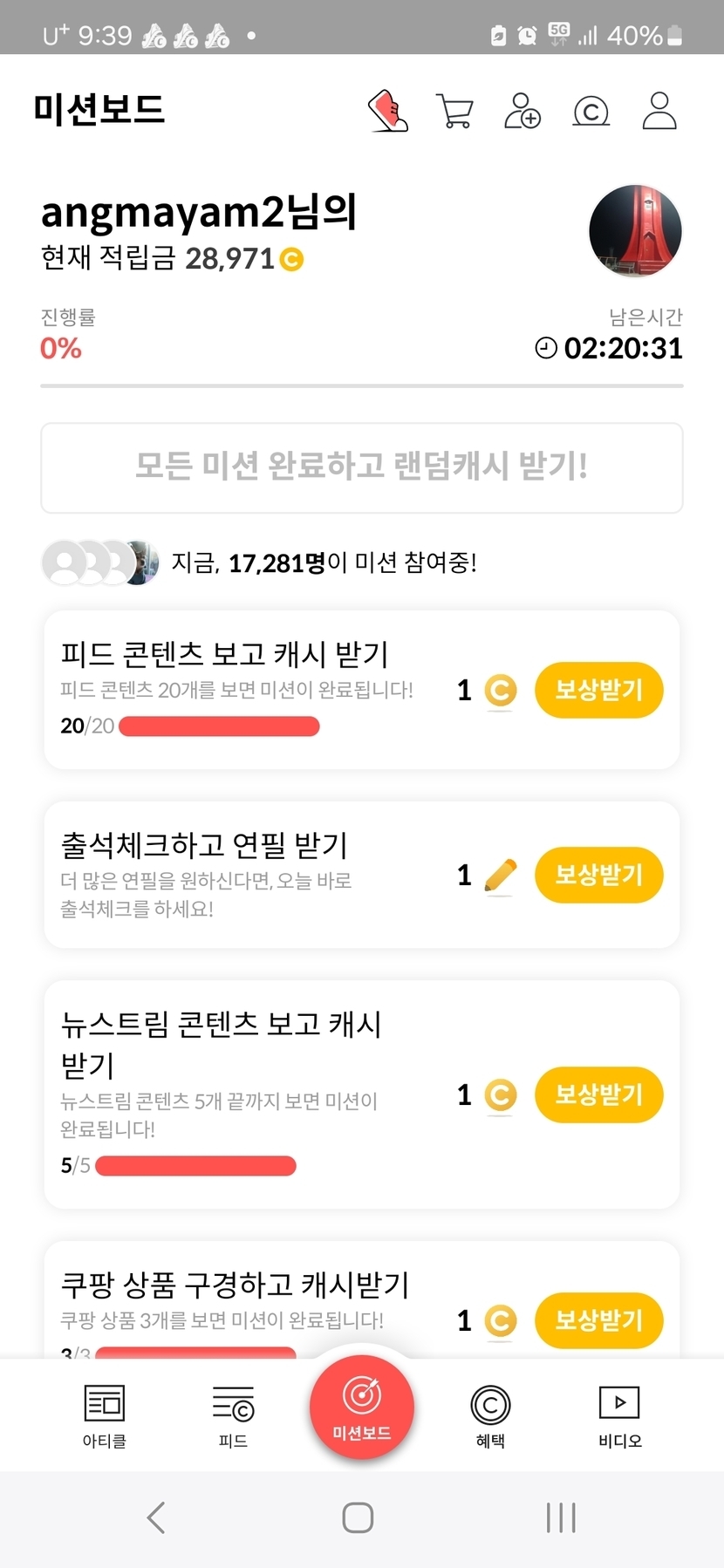Tap the invite friend icon

pyautogui.click(x=523, y=112)
